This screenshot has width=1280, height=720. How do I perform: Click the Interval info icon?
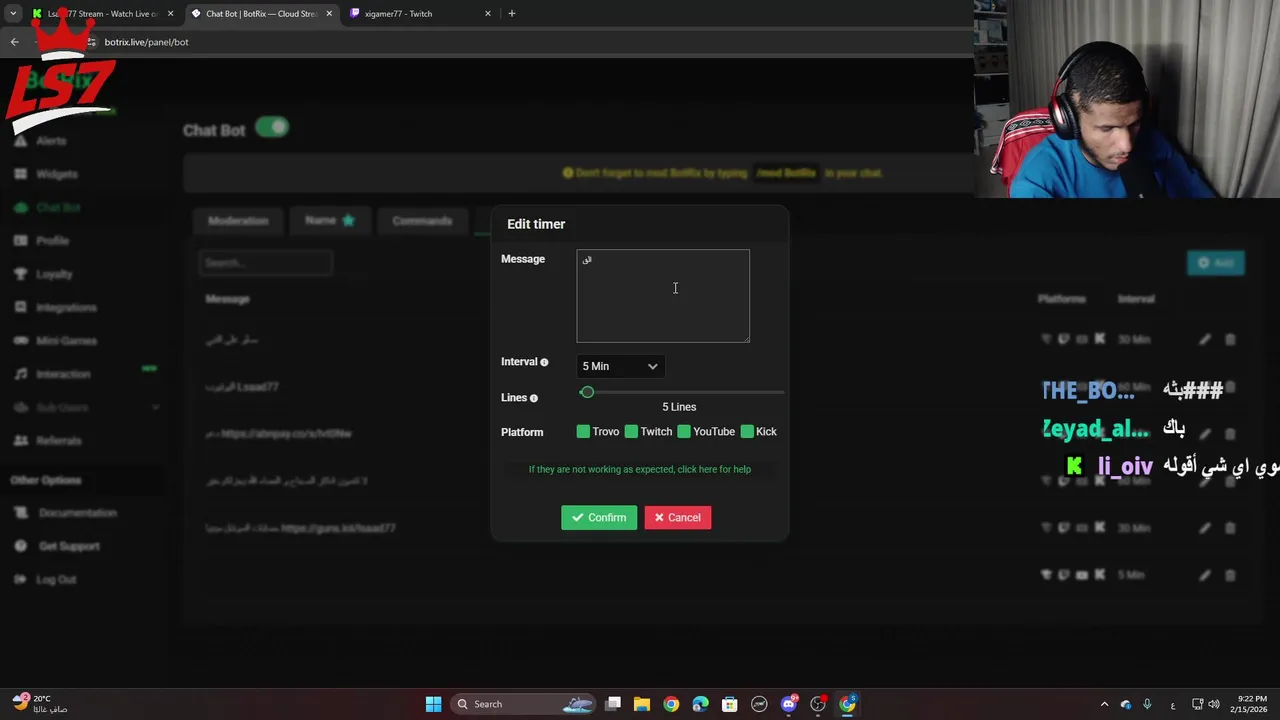click(544, 362)
